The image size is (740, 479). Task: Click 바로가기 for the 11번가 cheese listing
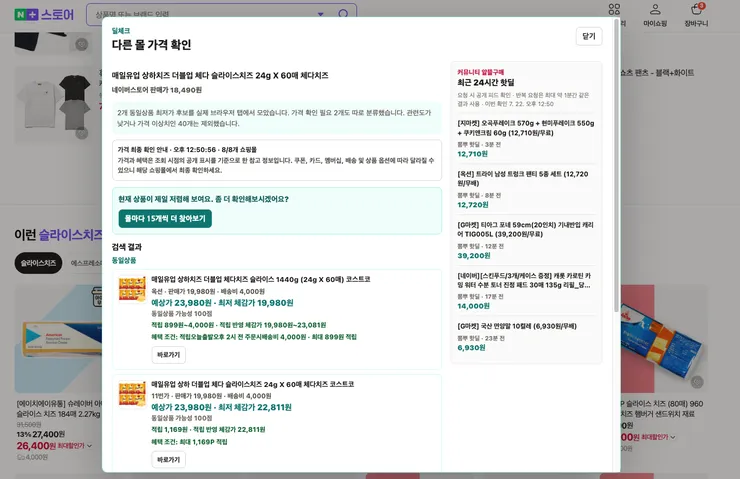[x=168, y=460]
